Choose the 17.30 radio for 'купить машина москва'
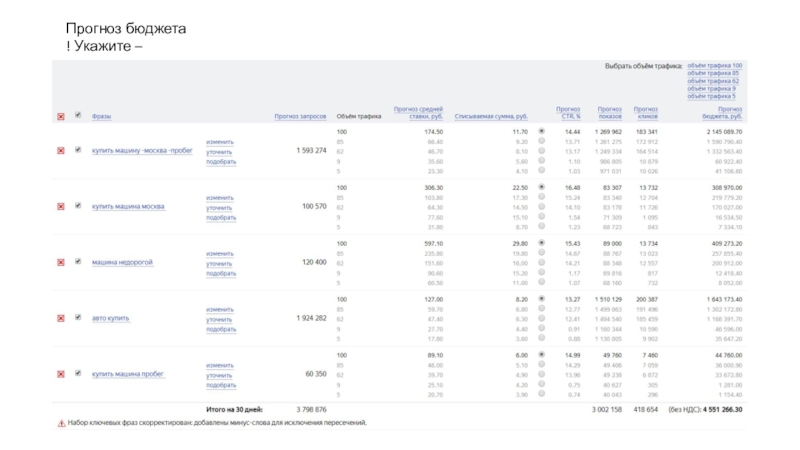800x450 pixels. pos(542,197)
